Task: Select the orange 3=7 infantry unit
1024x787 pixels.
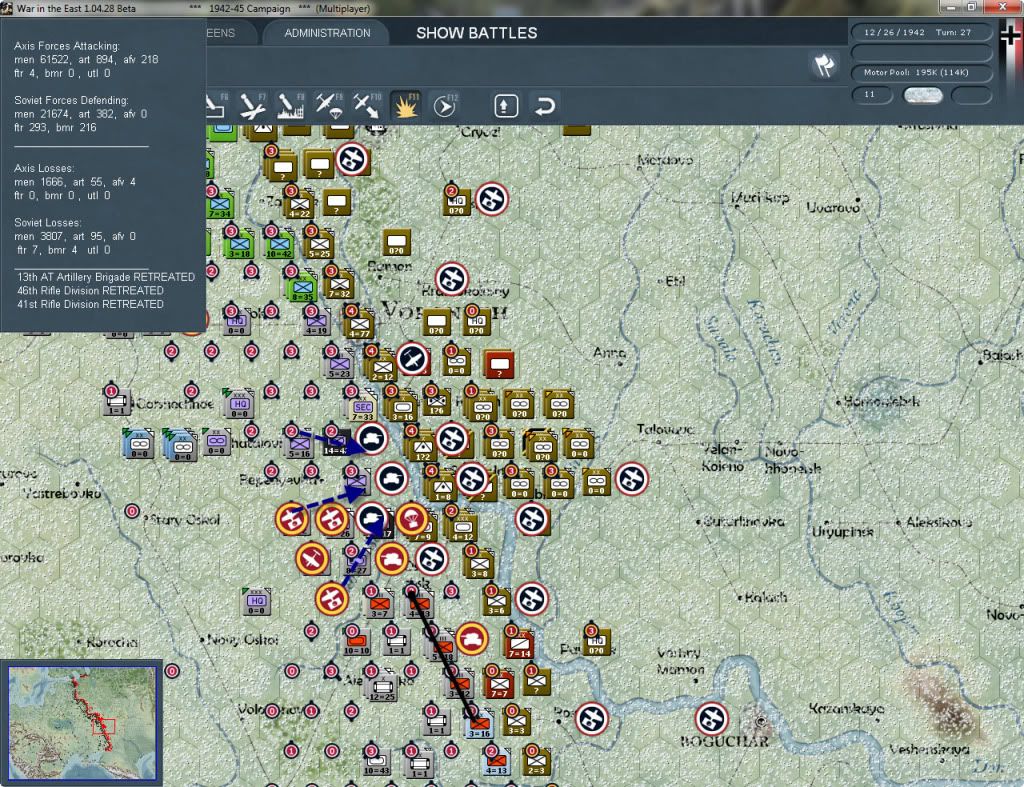Action: coord(379,605)
